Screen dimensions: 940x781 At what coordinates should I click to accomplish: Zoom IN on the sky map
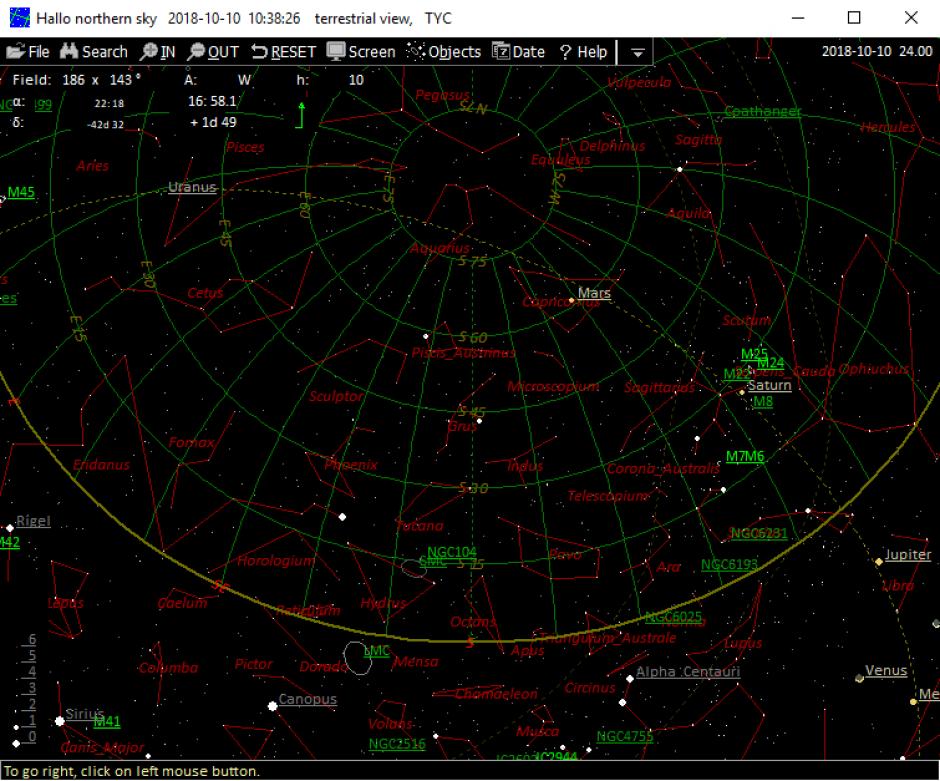pyautogui.click(x=158, y=52)
